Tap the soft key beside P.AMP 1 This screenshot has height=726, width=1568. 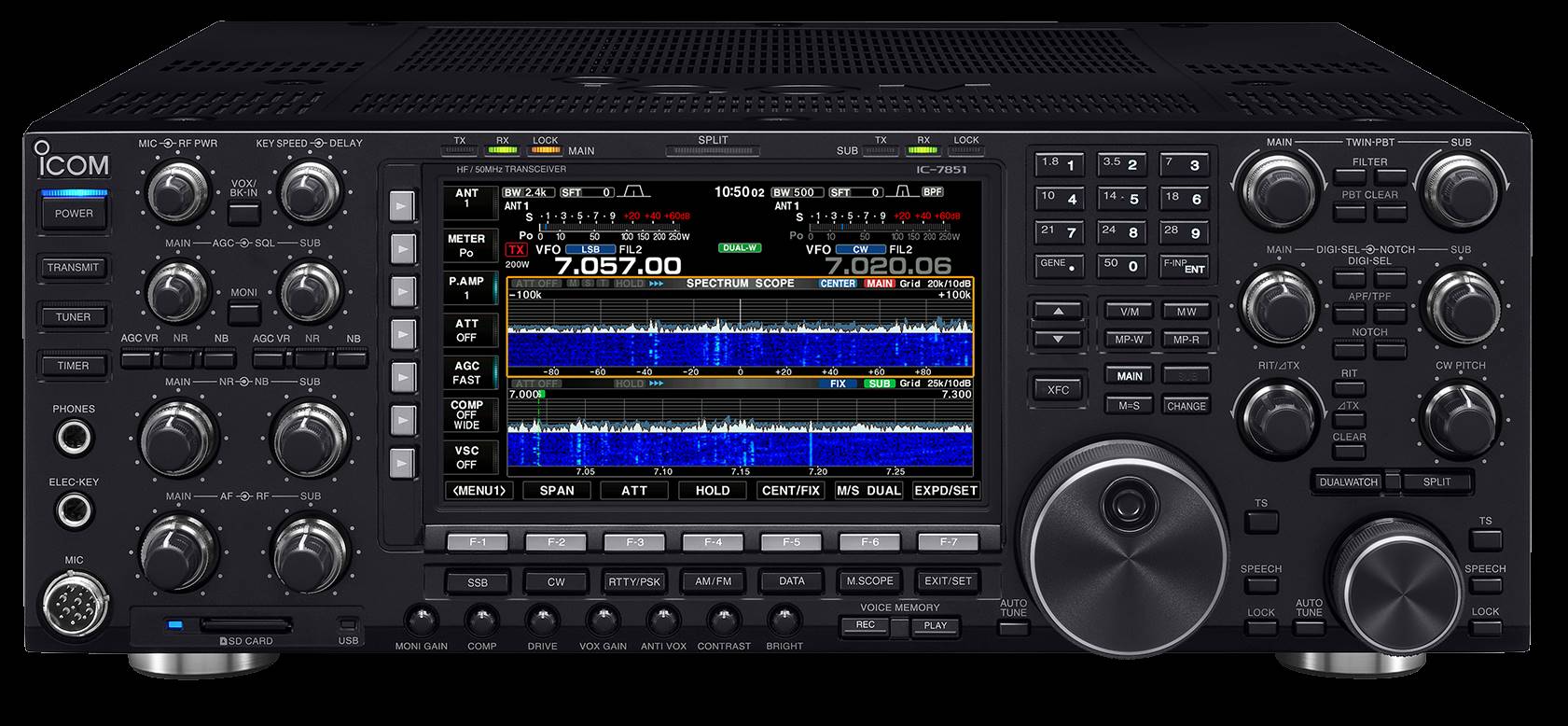(x=402, y=290)
